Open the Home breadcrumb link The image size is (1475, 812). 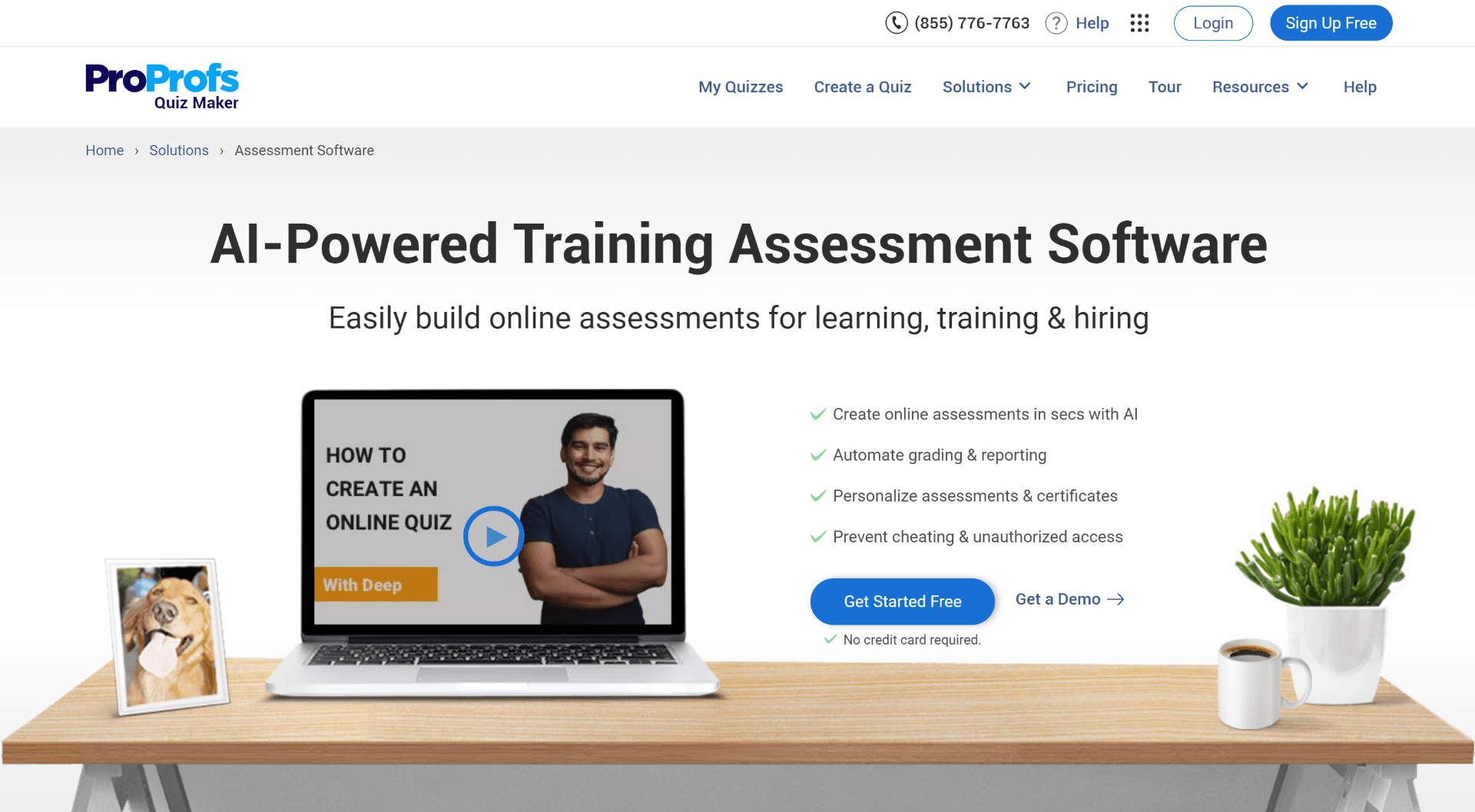coord(104,150)
